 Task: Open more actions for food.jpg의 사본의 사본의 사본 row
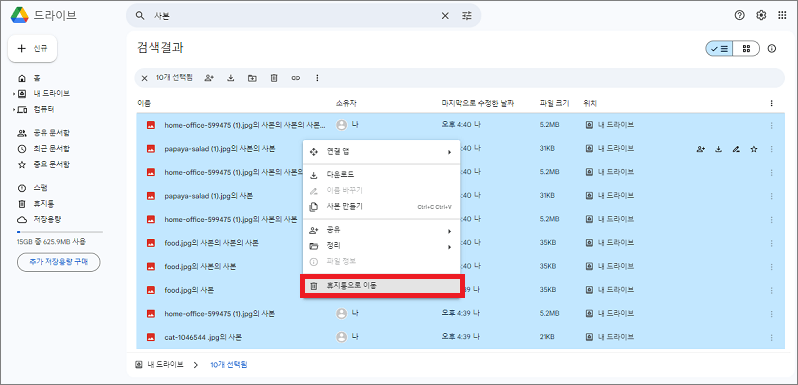[772, 243]
